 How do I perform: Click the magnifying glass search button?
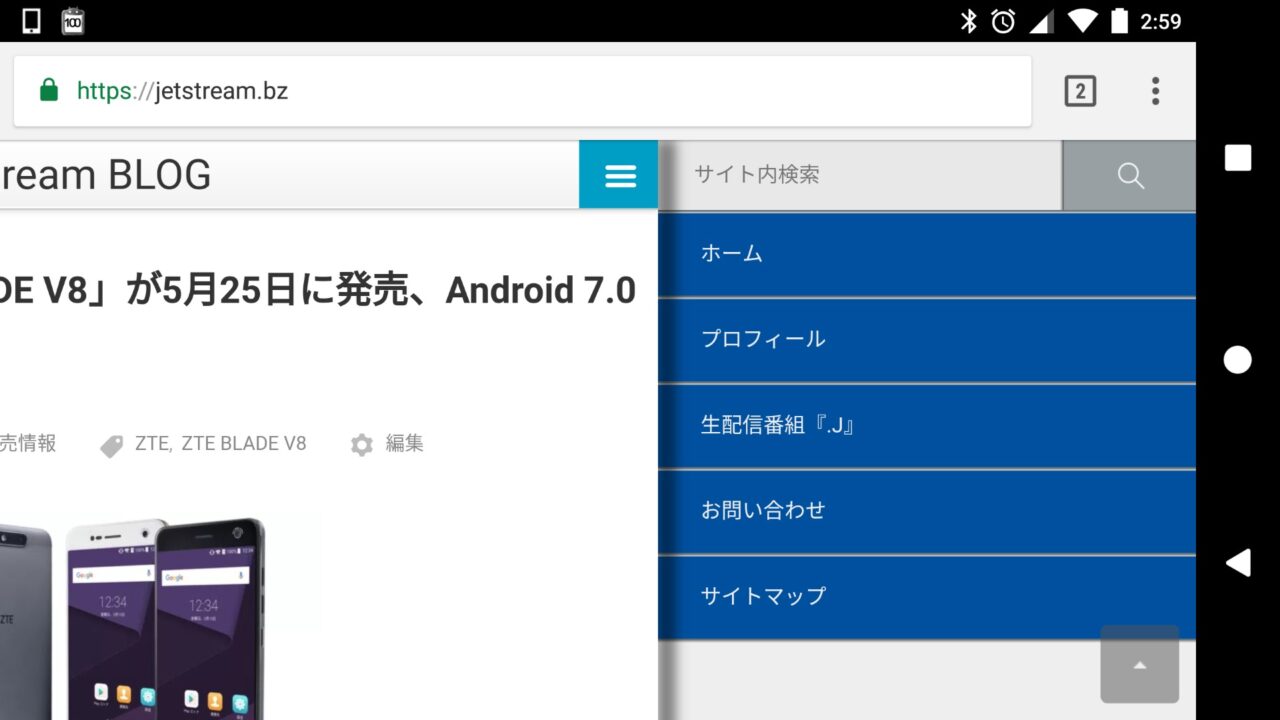[x=1130, y=176]
